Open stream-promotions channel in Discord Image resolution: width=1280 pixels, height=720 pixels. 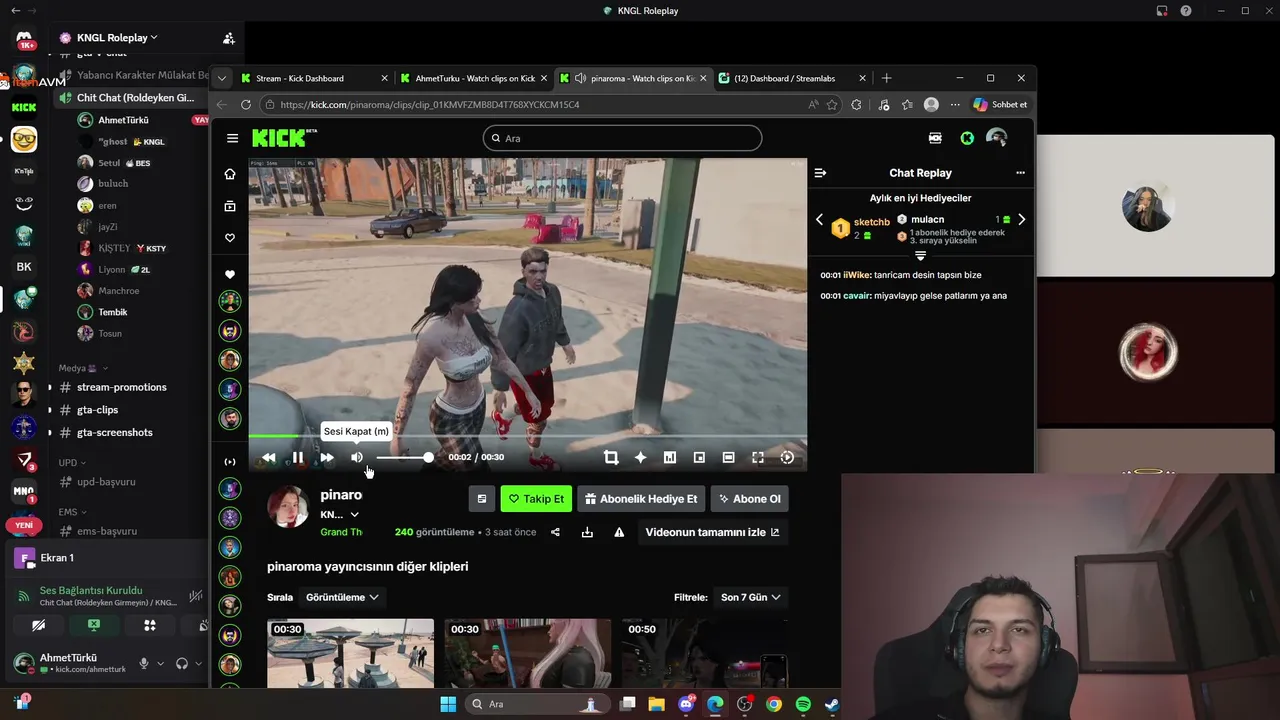point(121,387)
